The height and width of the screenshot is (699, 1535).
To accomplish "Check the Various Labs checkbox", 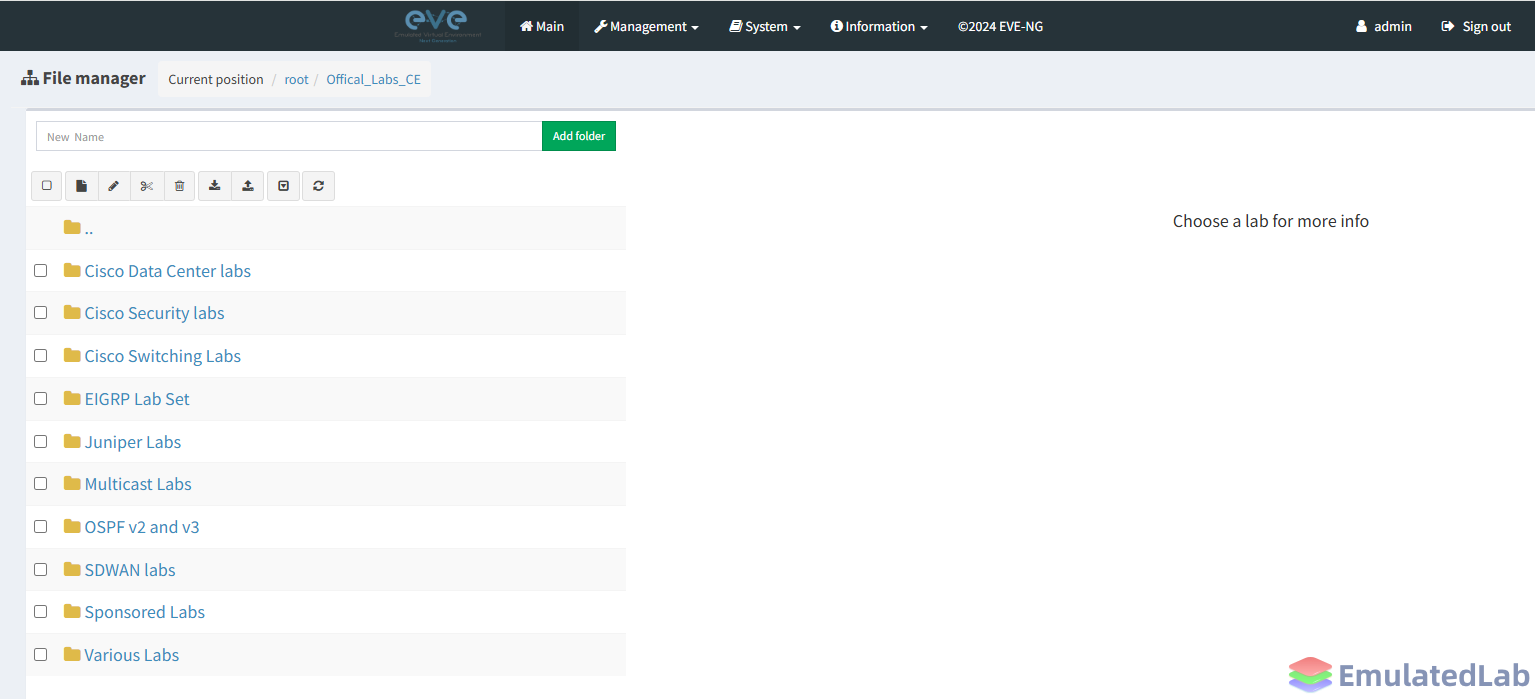I will 41,654.
